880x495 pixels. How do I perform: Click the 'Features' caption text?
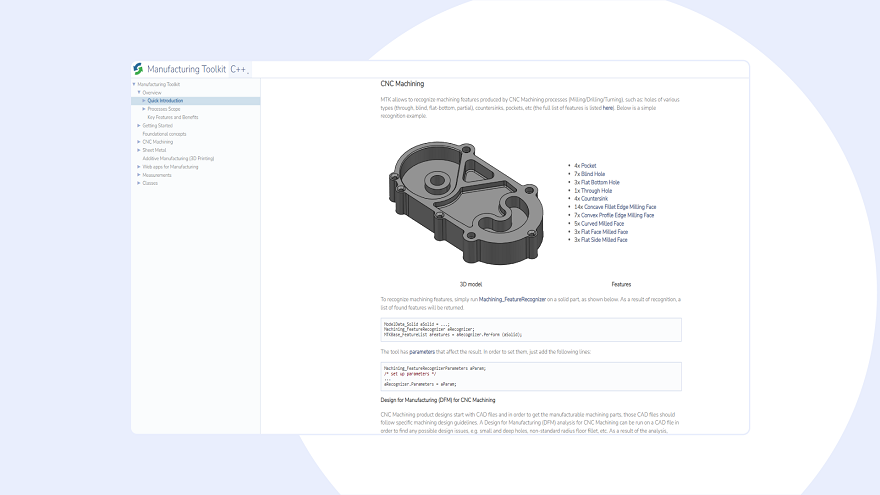pyautogui.click(x=621, y=285)
